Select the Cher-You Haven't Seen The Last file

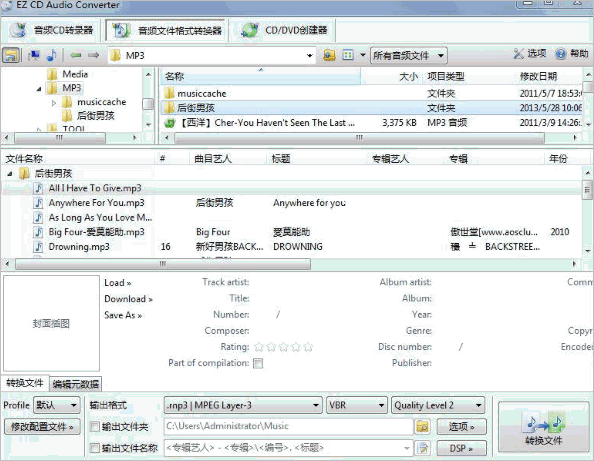(371, 123)
